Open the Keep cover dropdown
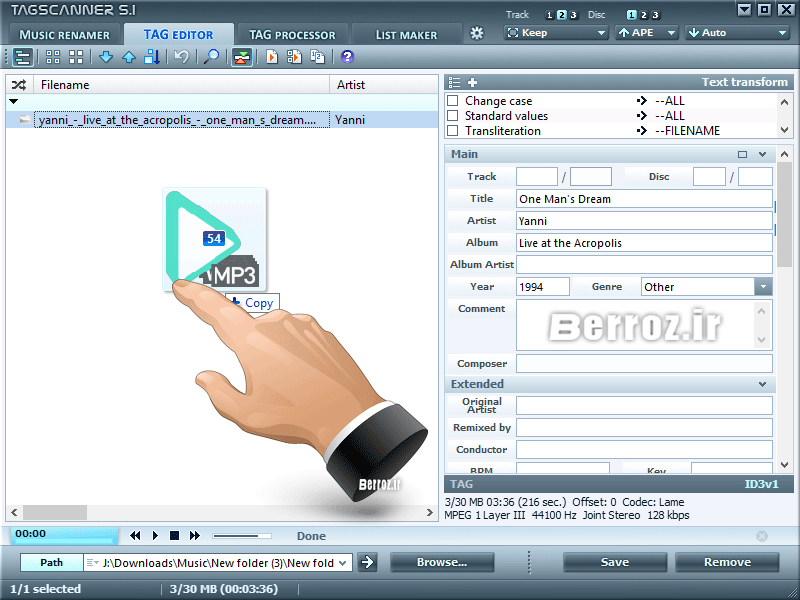The width and height of the screenshot is (800, 600). click(x=556, y=33)
